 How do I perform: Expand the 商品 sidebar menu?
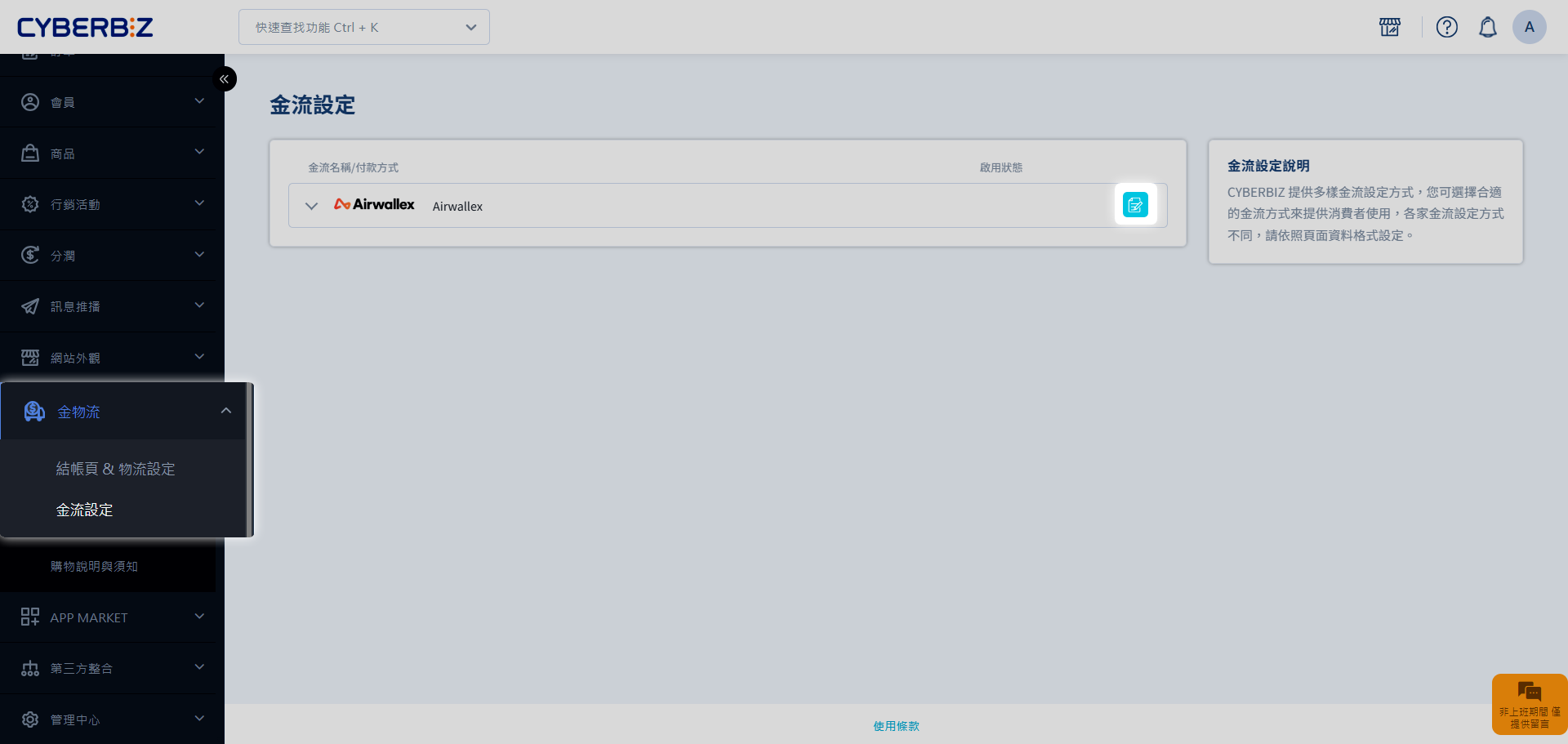[x=112, y=154]
